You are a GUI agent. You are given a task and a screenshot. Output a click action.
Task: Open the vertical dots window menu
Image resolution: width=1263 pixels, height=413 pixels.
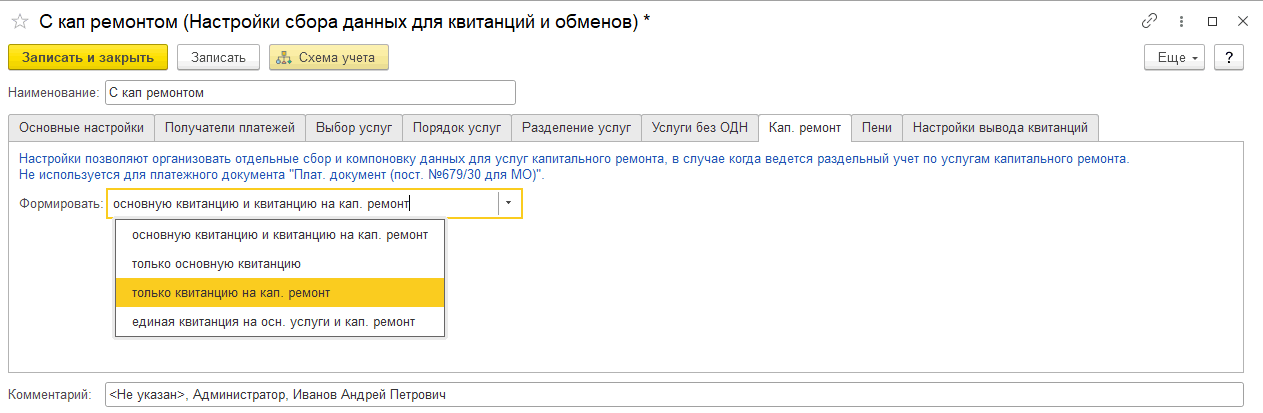click(x=1181, y=21)
